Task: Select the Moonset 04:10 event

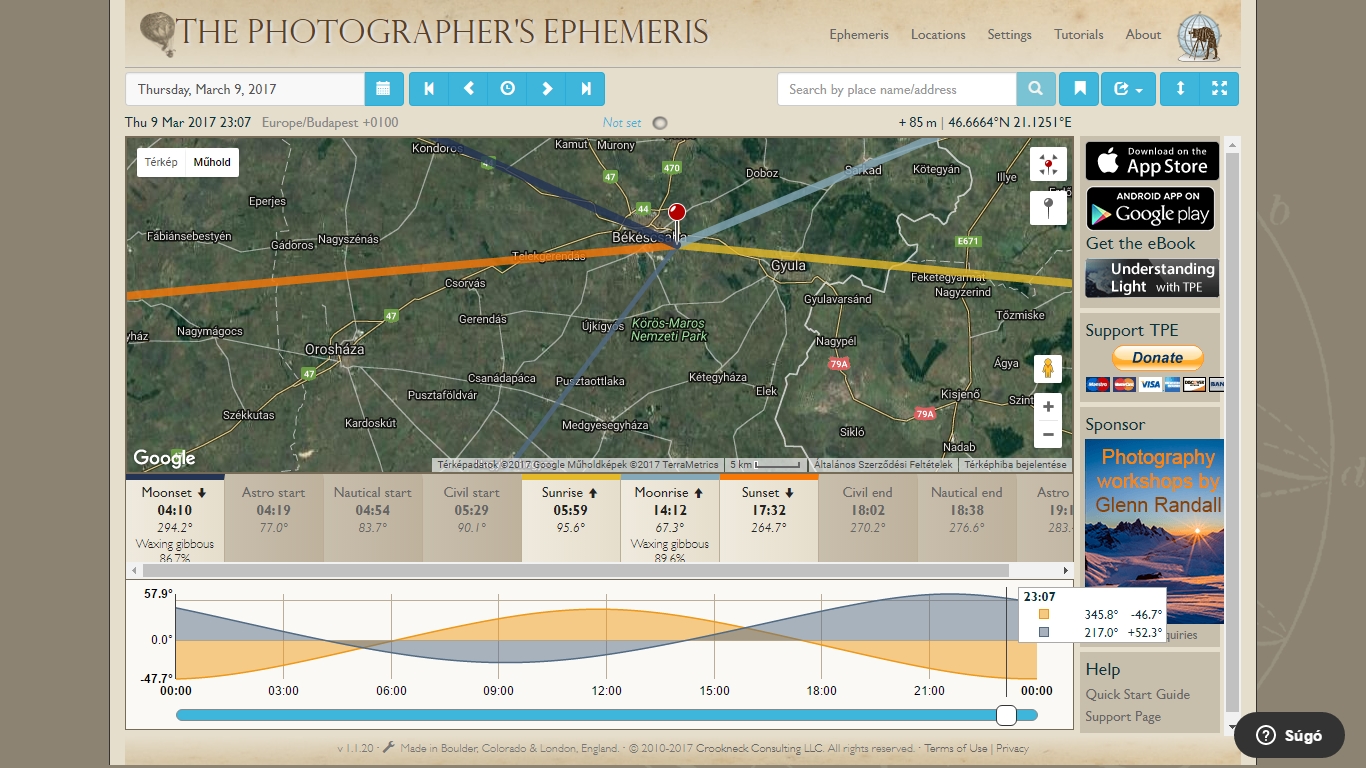Action: coord(175,518)
